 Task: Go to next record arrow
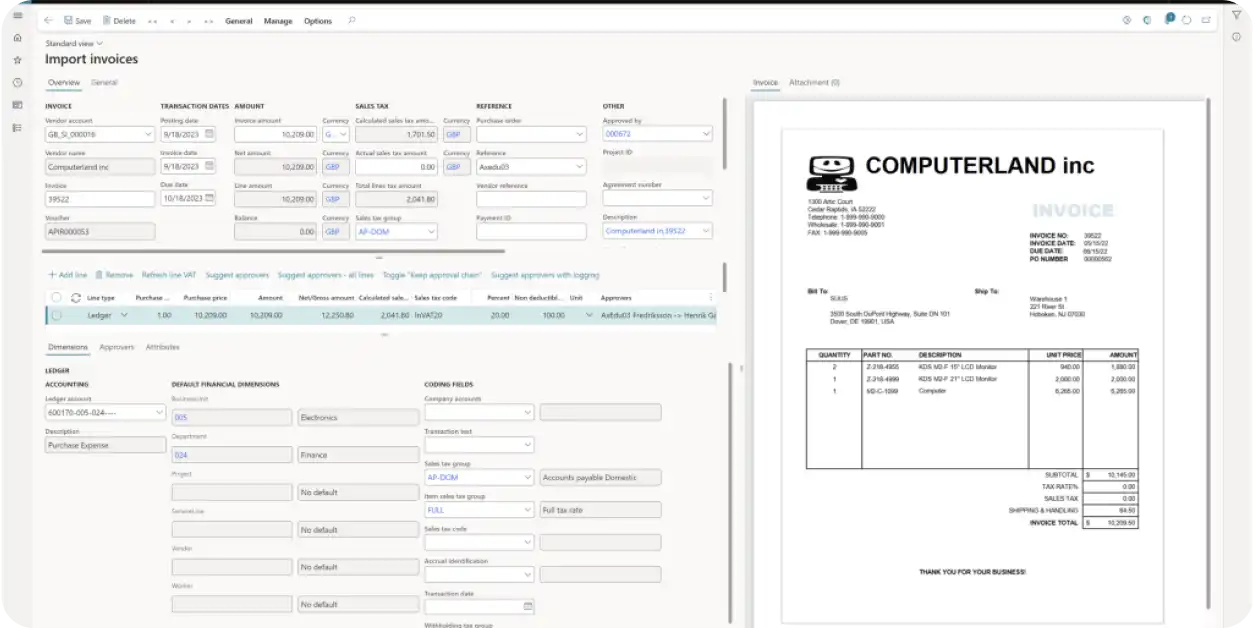click(190, 20)
